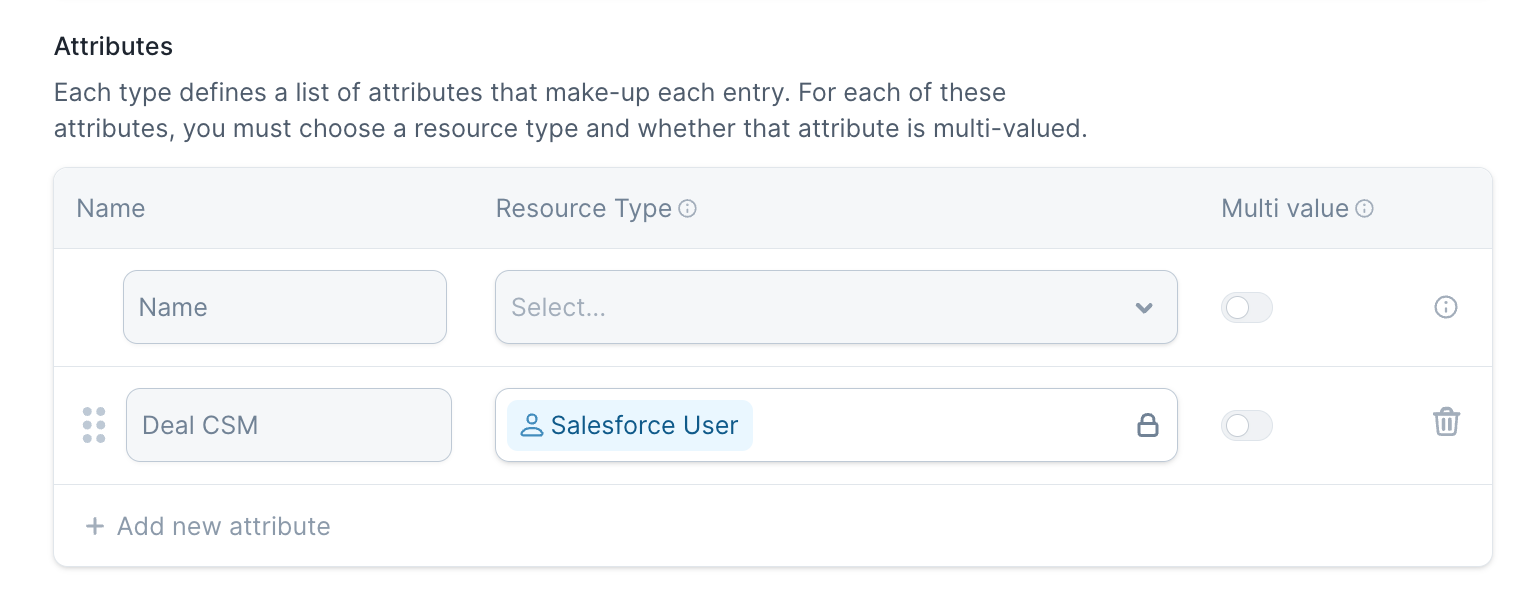Click the Salesforce User chip
This screenshot has width=1532, height=594.
pyautogui.click(x=643, y=425)
